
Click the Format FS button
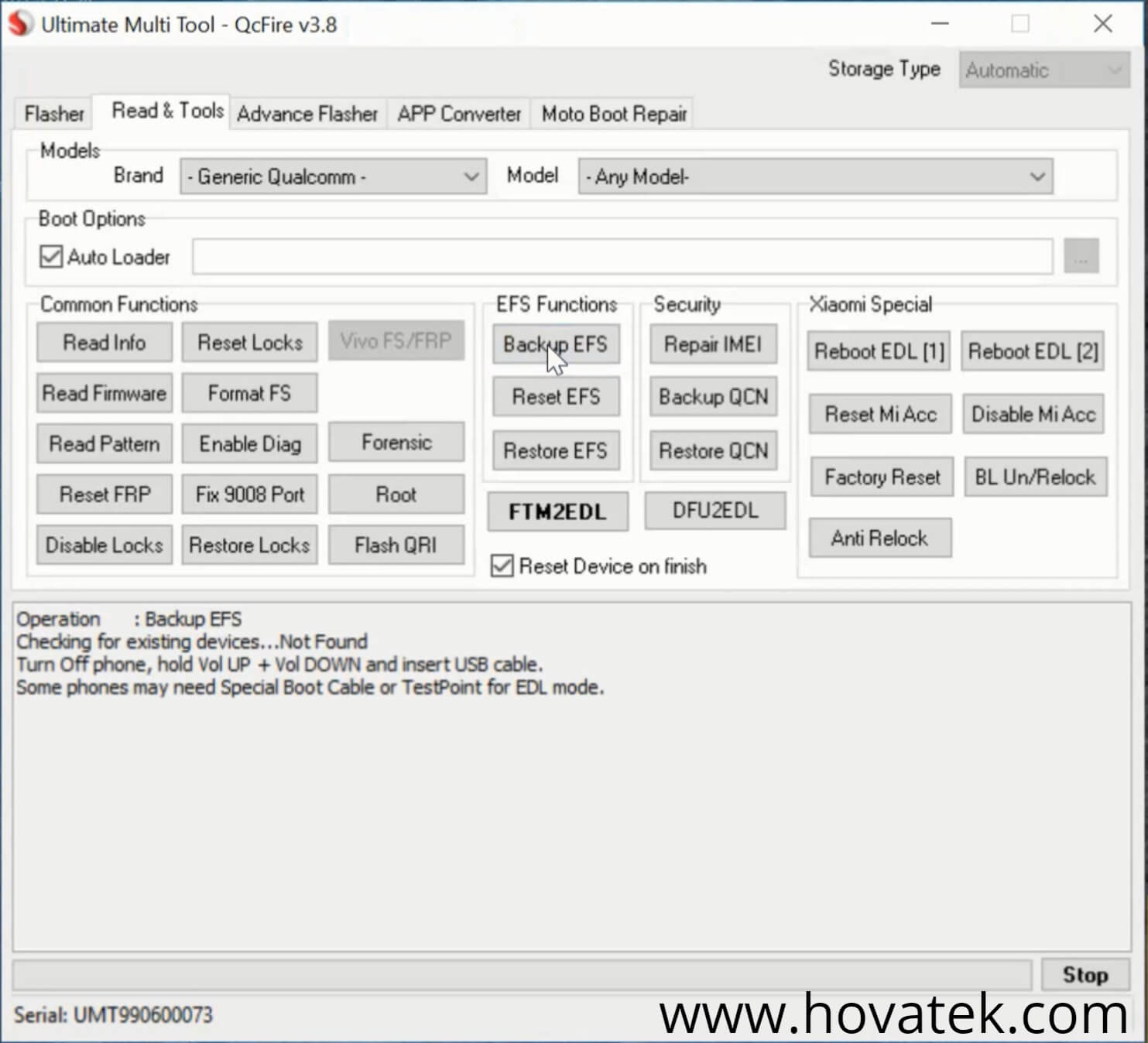(250, 393)
